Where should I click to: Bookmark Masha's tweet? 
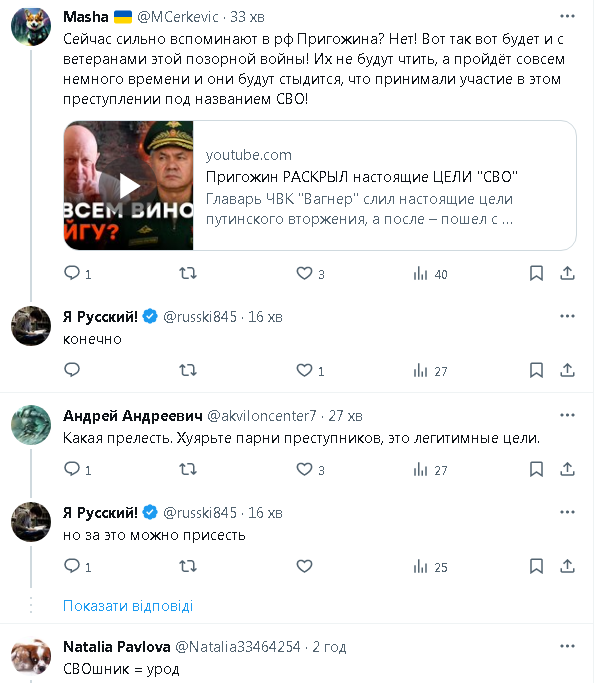[x=536, y=273]
